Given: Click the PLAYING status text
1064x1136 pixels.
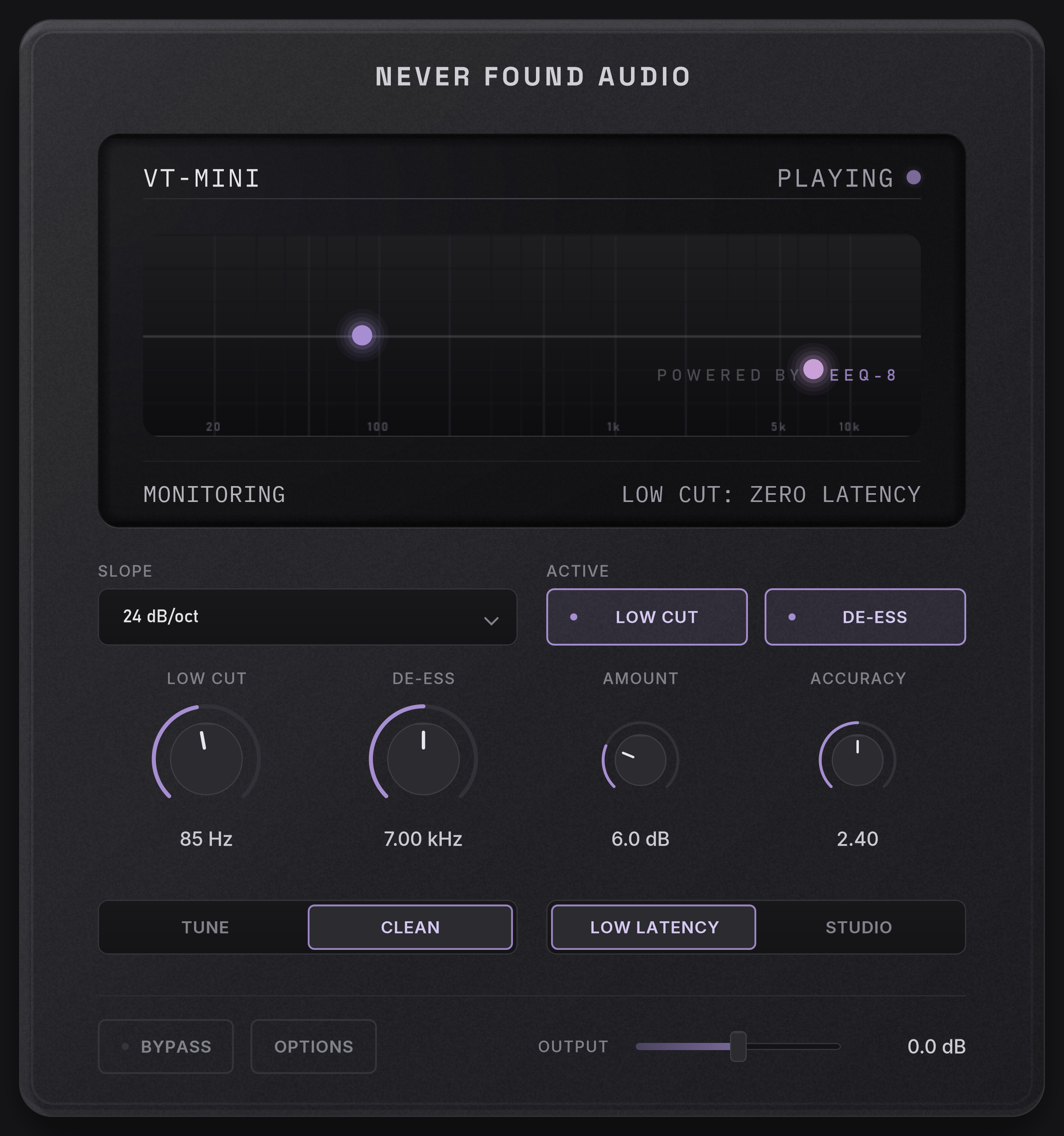Looking at the screenshot, I should (835, 178).
